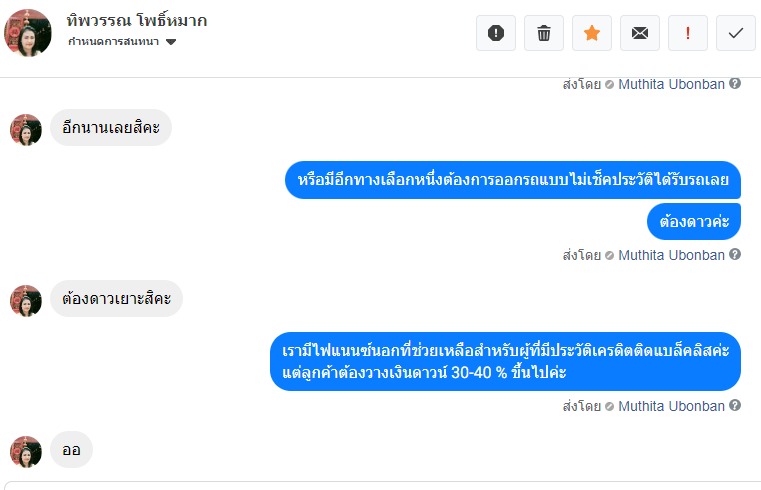Click the blue ต้องดาวค่ะ message bubble
761x490 pixels.
(694, 222)
